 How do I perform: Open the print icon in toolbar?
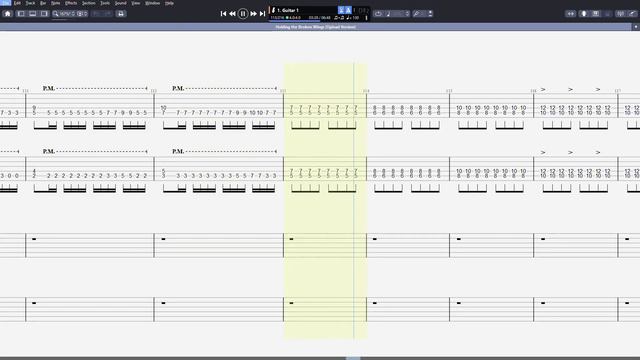121,13
